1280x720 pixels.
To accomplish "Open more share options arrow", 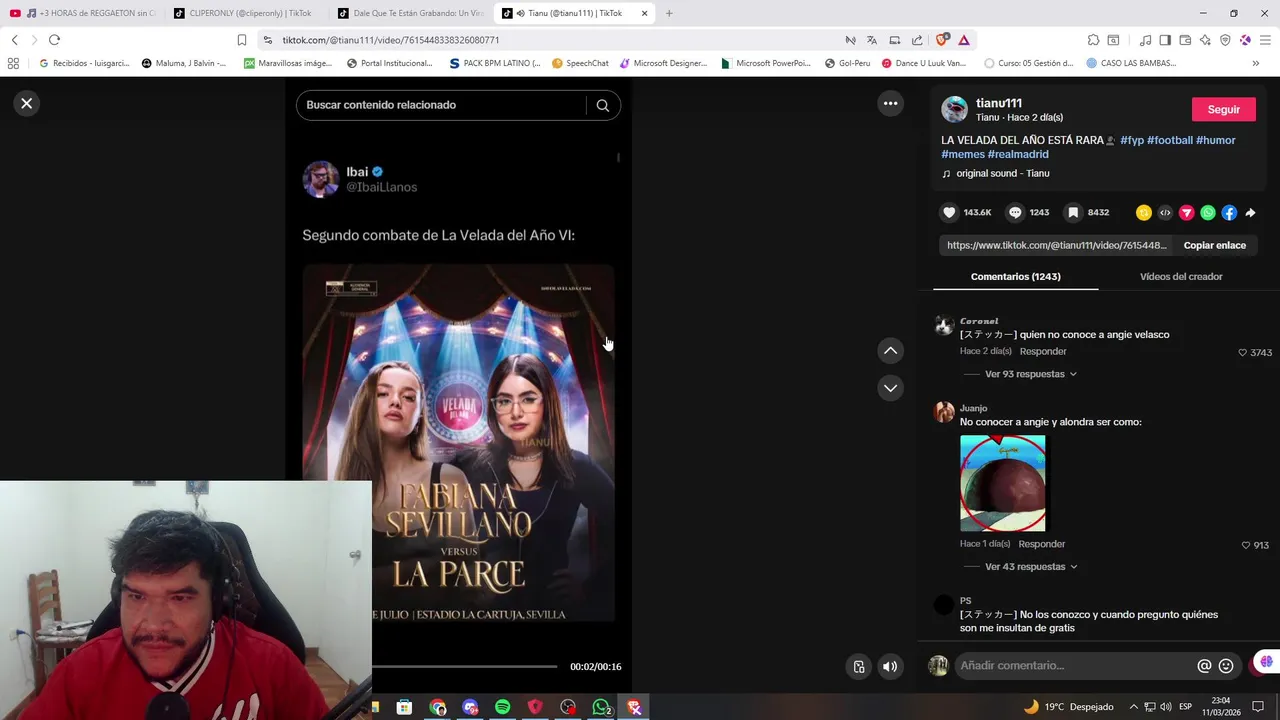I will (x=1250, y=212).
